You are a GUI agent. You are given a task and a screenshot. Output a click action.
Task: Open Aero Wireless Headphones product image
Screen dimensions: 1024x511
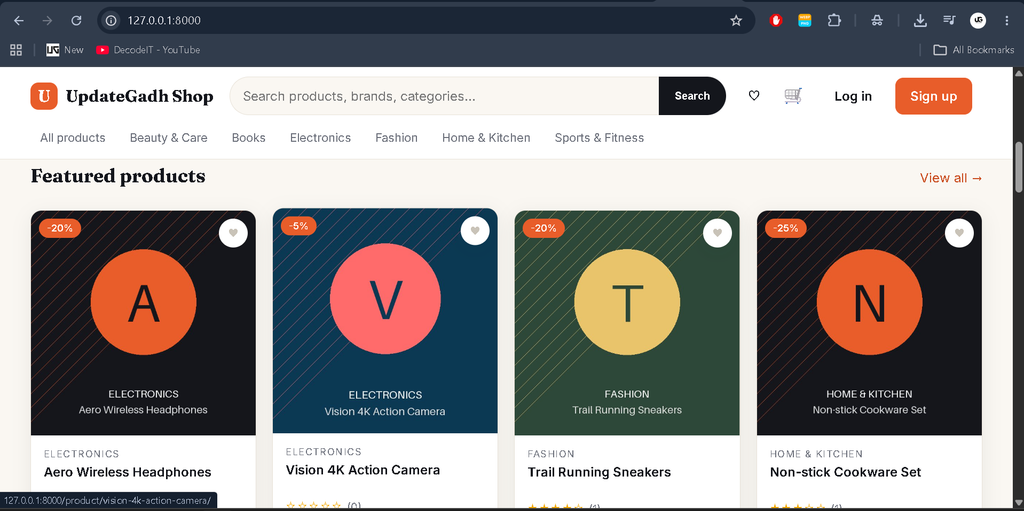(143, 323)
